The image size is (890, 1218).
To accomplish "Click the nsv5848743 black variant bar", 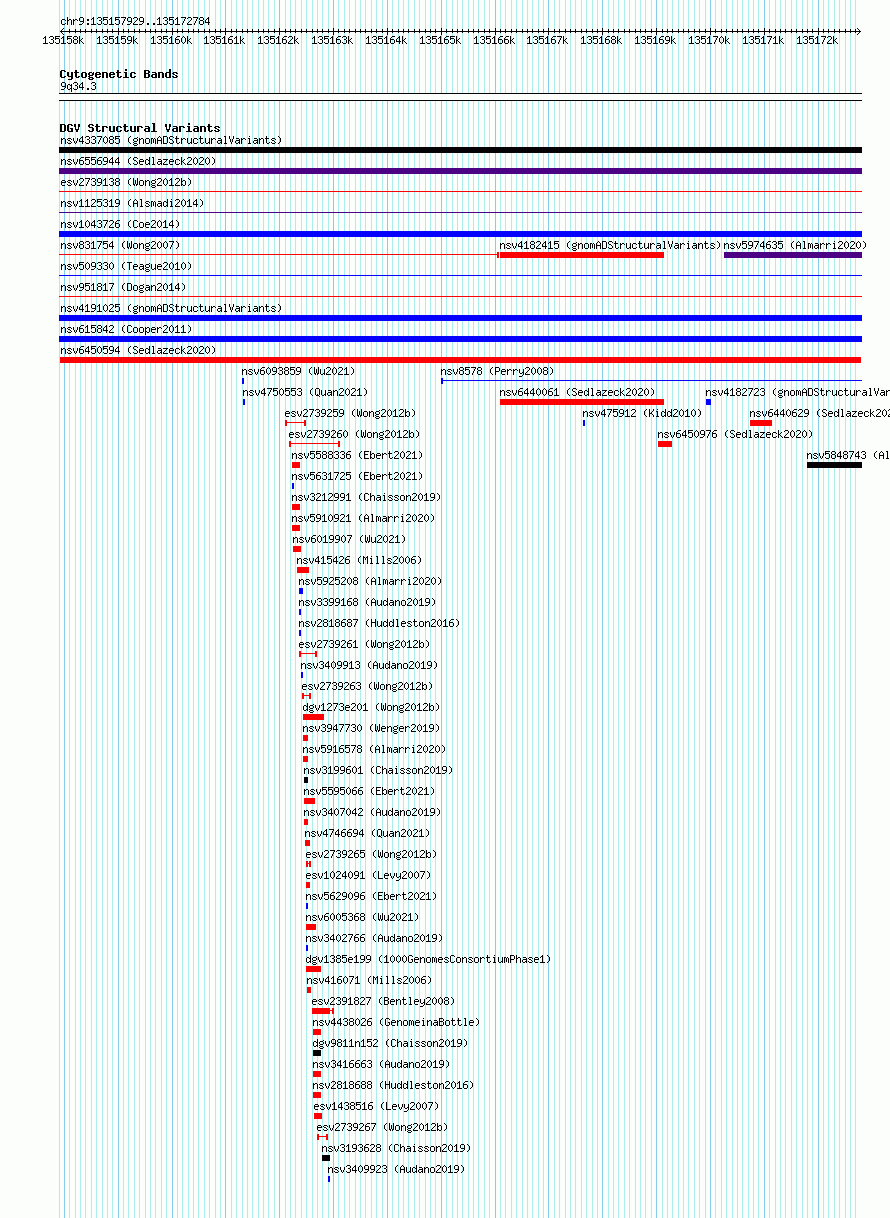I will (x=834, y=465).
